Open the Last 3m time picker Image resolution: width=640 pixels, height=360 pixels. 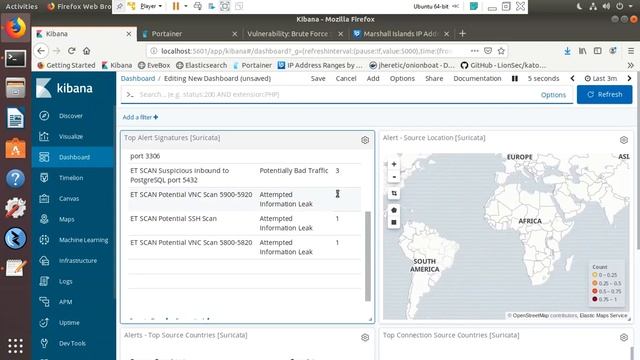click(x=601, y=78)
